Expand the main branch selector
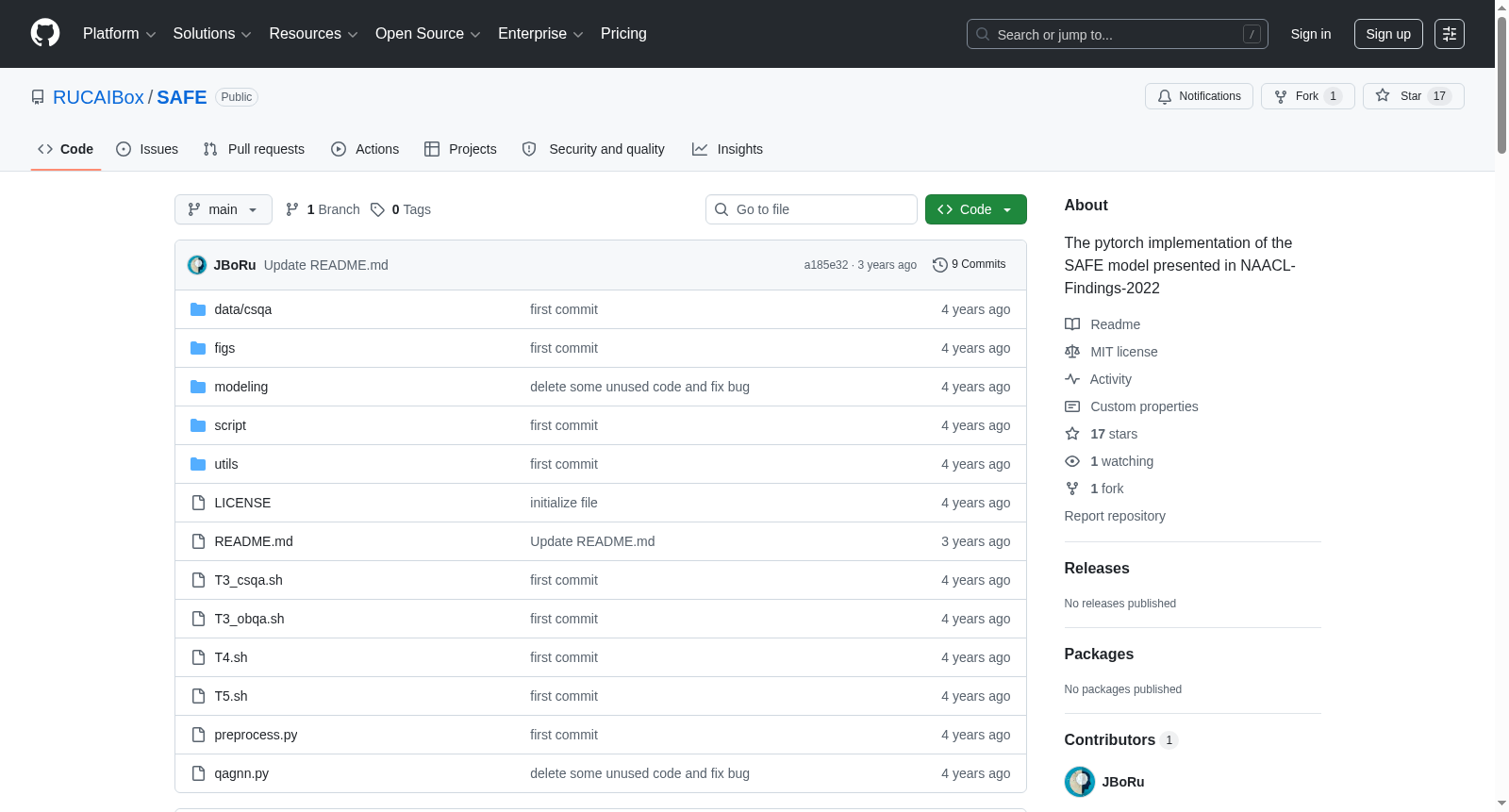 tap(224, 209)
